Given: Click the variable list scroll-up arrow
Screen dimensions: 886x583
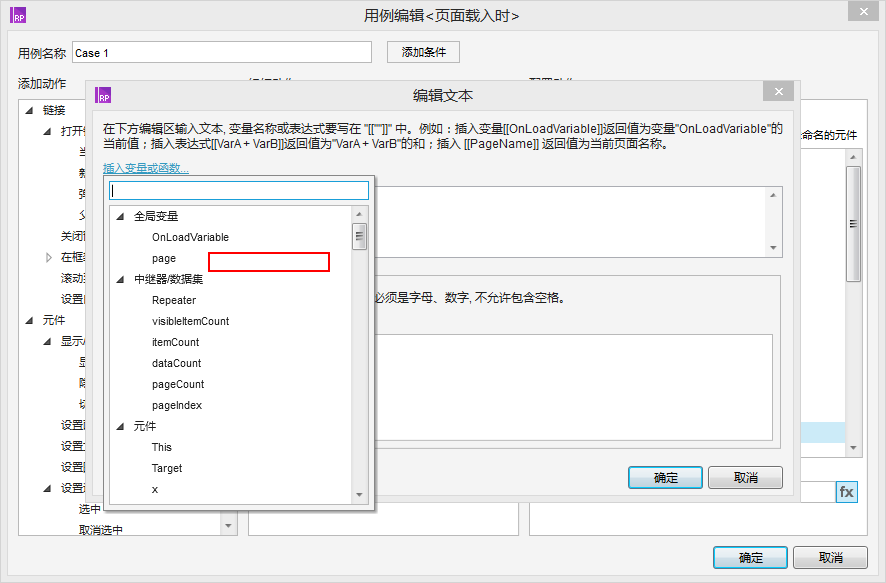Looking at the screenshot, I should [x=359, y=214].
